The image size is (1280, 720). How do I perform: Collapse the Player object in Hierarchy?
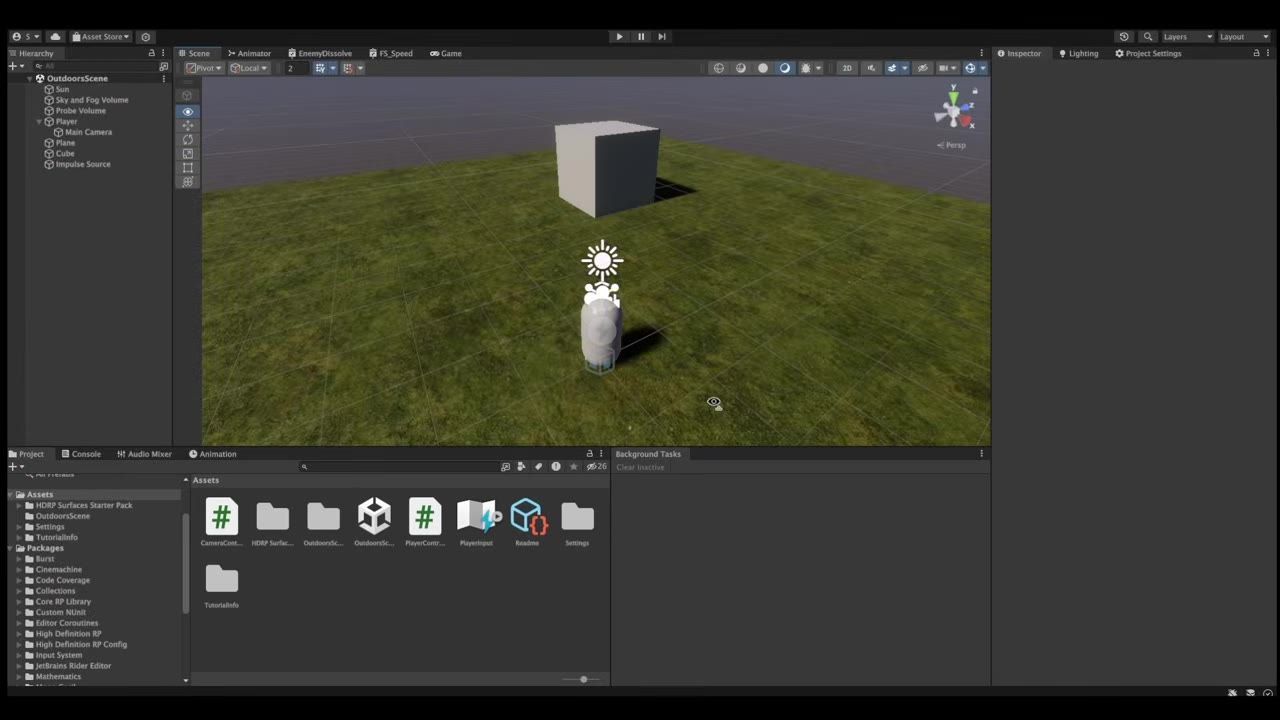click(39, 122)
